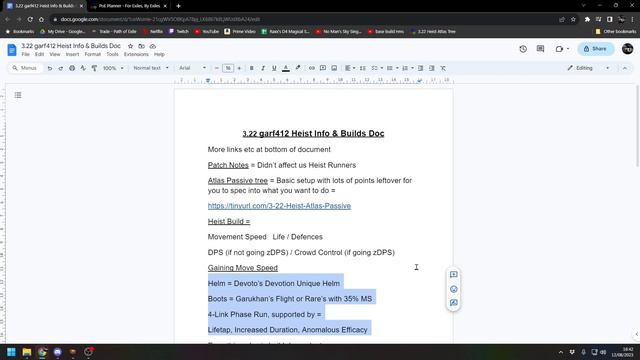The width and height of the screenshot is (640, 360).
Task: Open File Explorer from the taskbar
Action: pos(27,352)
